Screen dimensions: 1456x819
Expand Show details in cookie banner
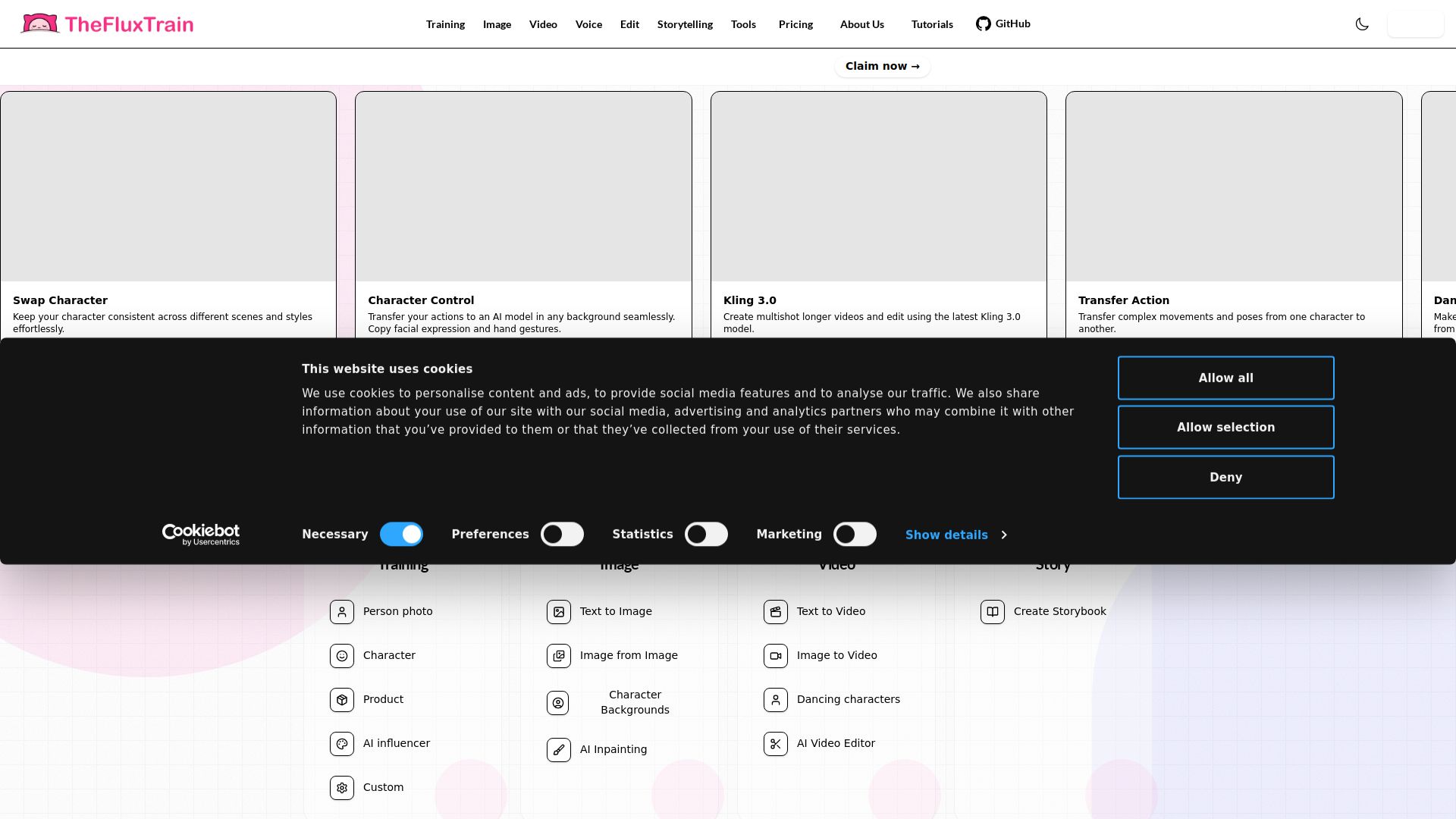(955, 535)
